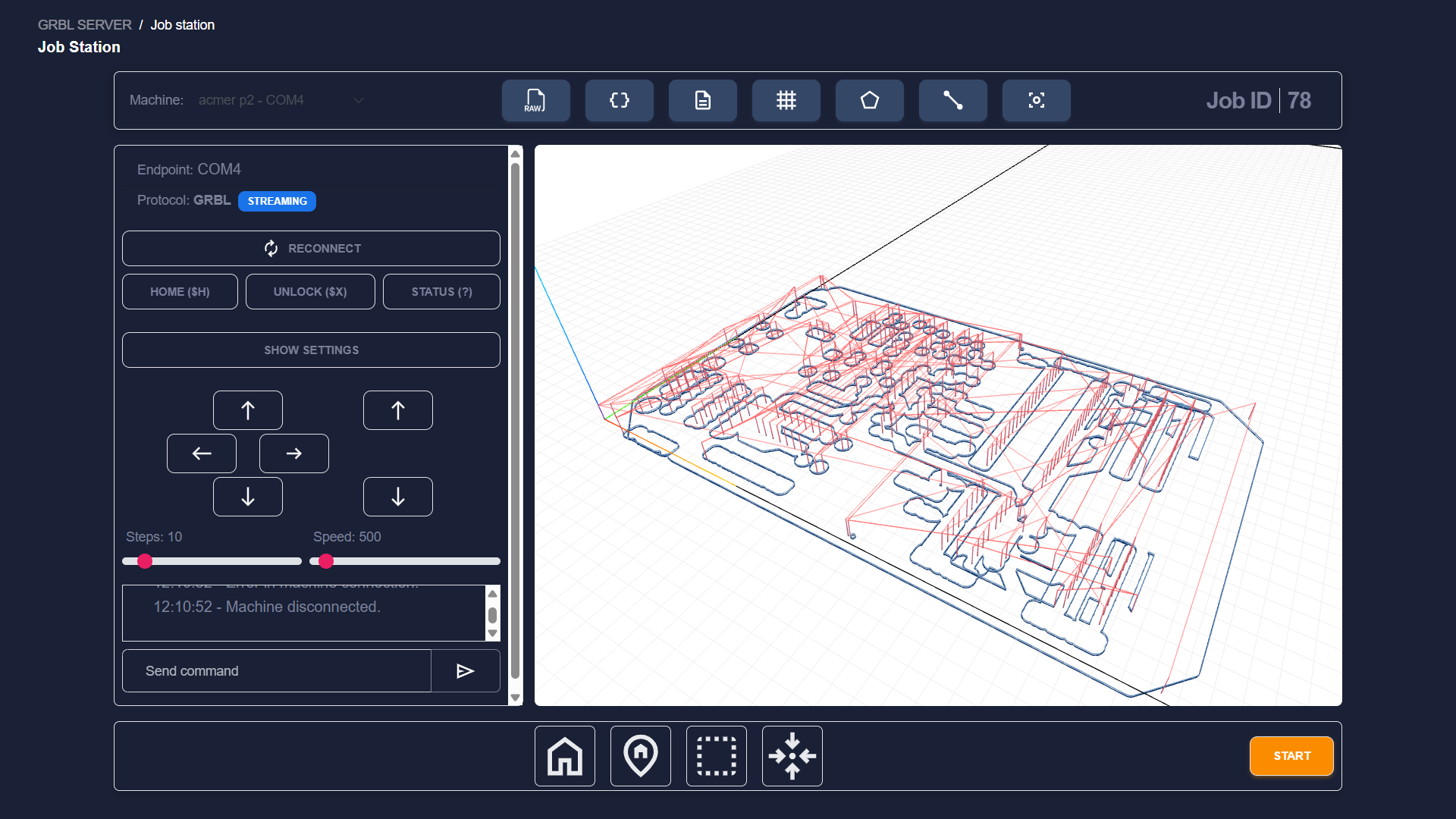Toggle the grid display icon

[786, 100]
